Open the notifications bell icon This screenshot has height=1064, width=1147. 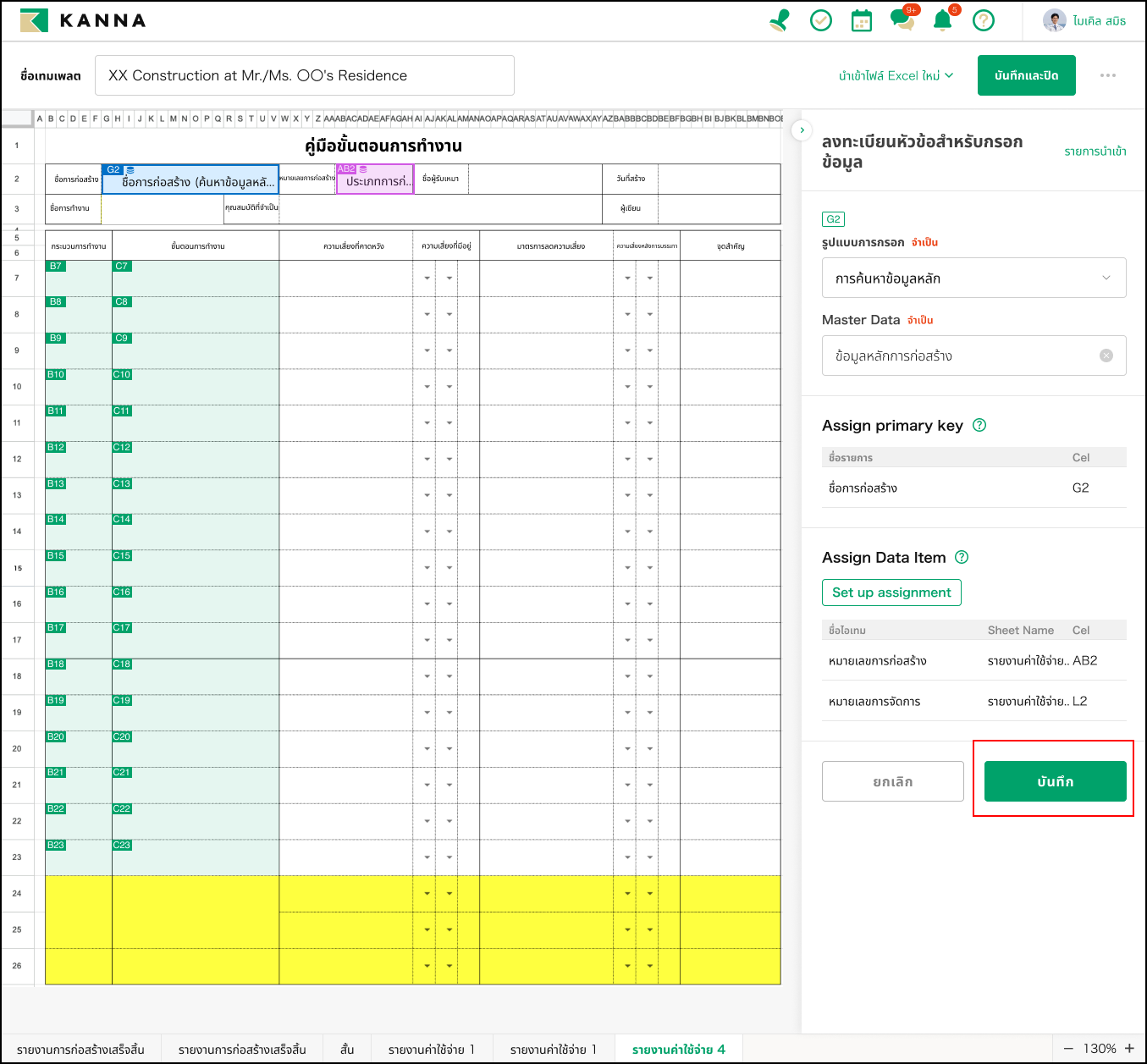942,20
